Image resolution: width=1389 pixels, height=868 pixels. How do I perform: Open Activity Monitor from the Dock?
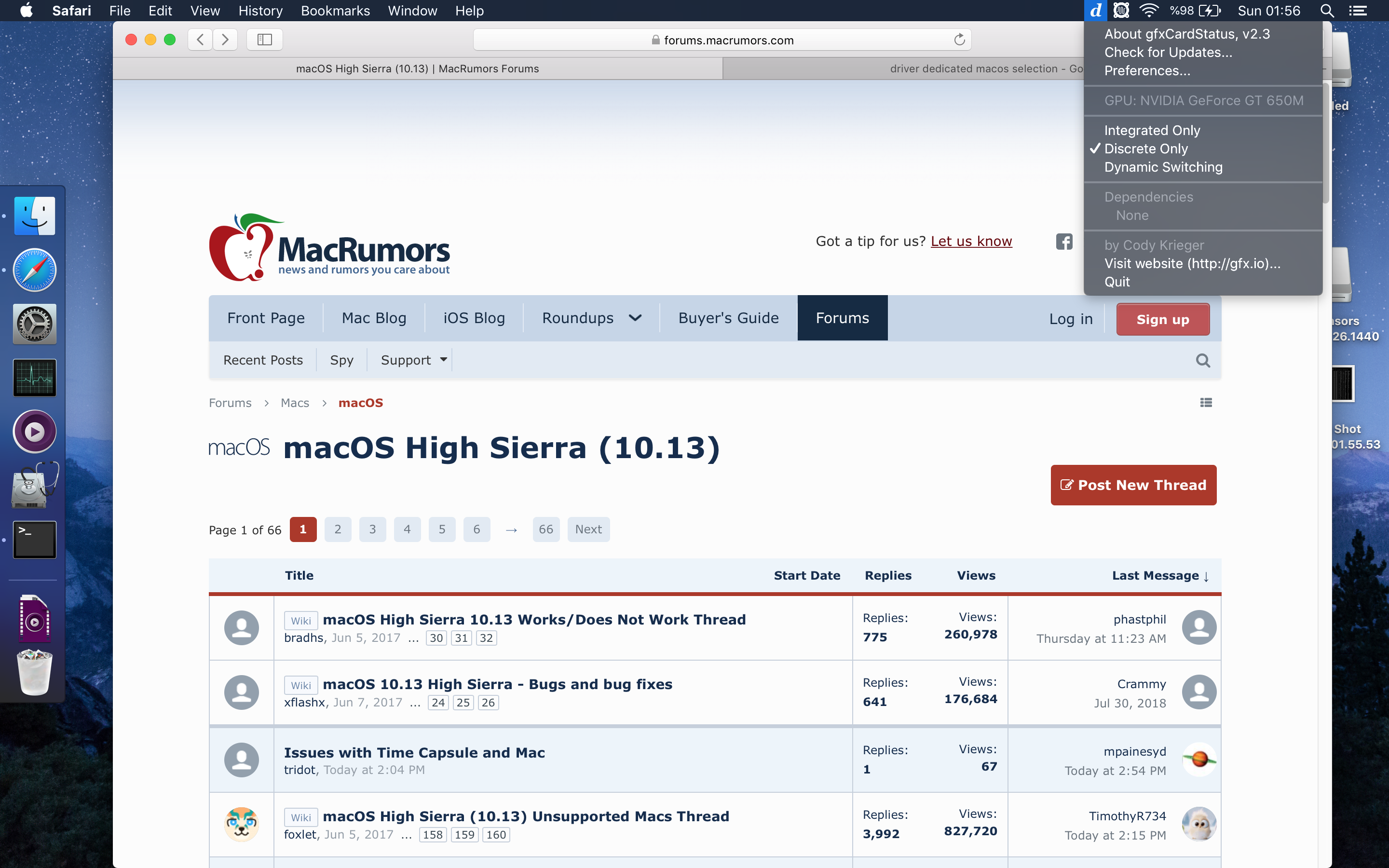(34, 378)
